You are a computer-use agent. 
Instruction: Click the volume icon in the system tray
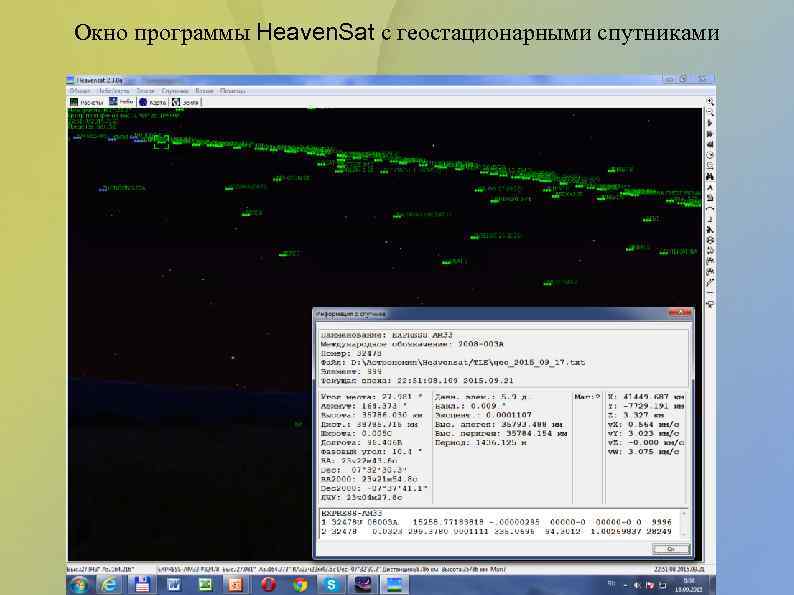pyautogui.click(x=637, y=585)
